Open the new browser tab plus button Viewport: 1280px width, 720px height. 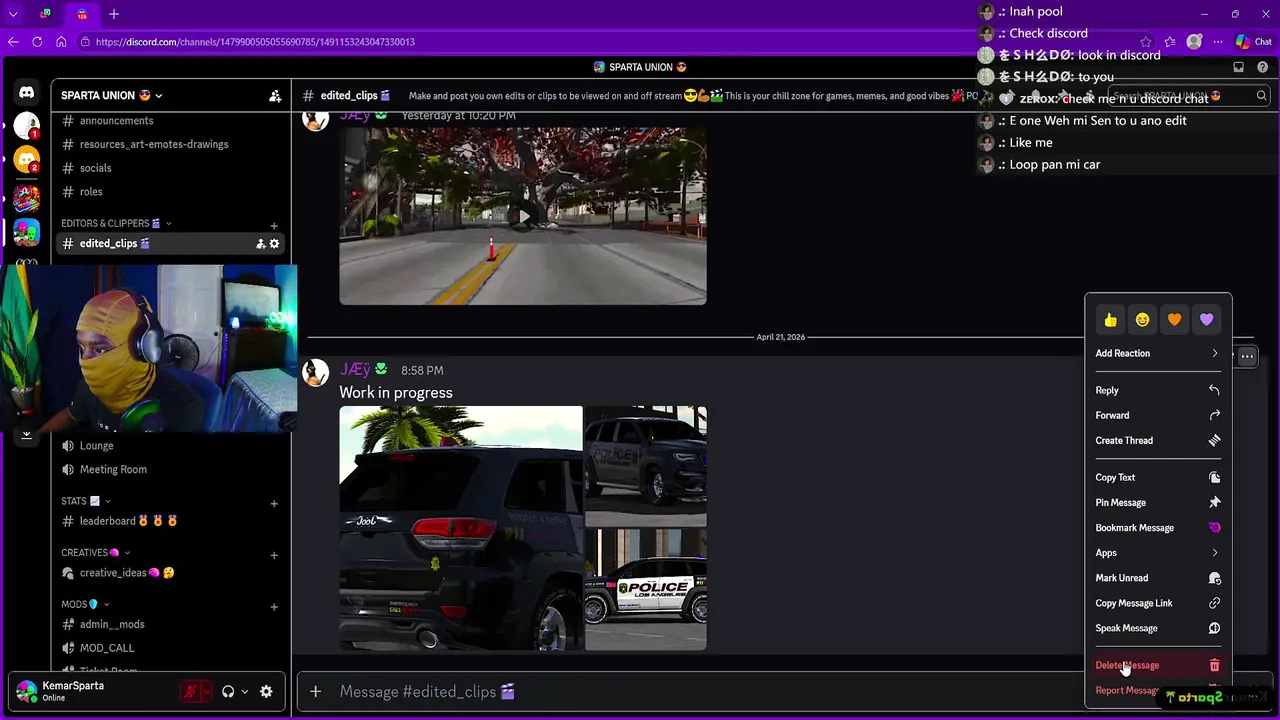coord(114,14)
